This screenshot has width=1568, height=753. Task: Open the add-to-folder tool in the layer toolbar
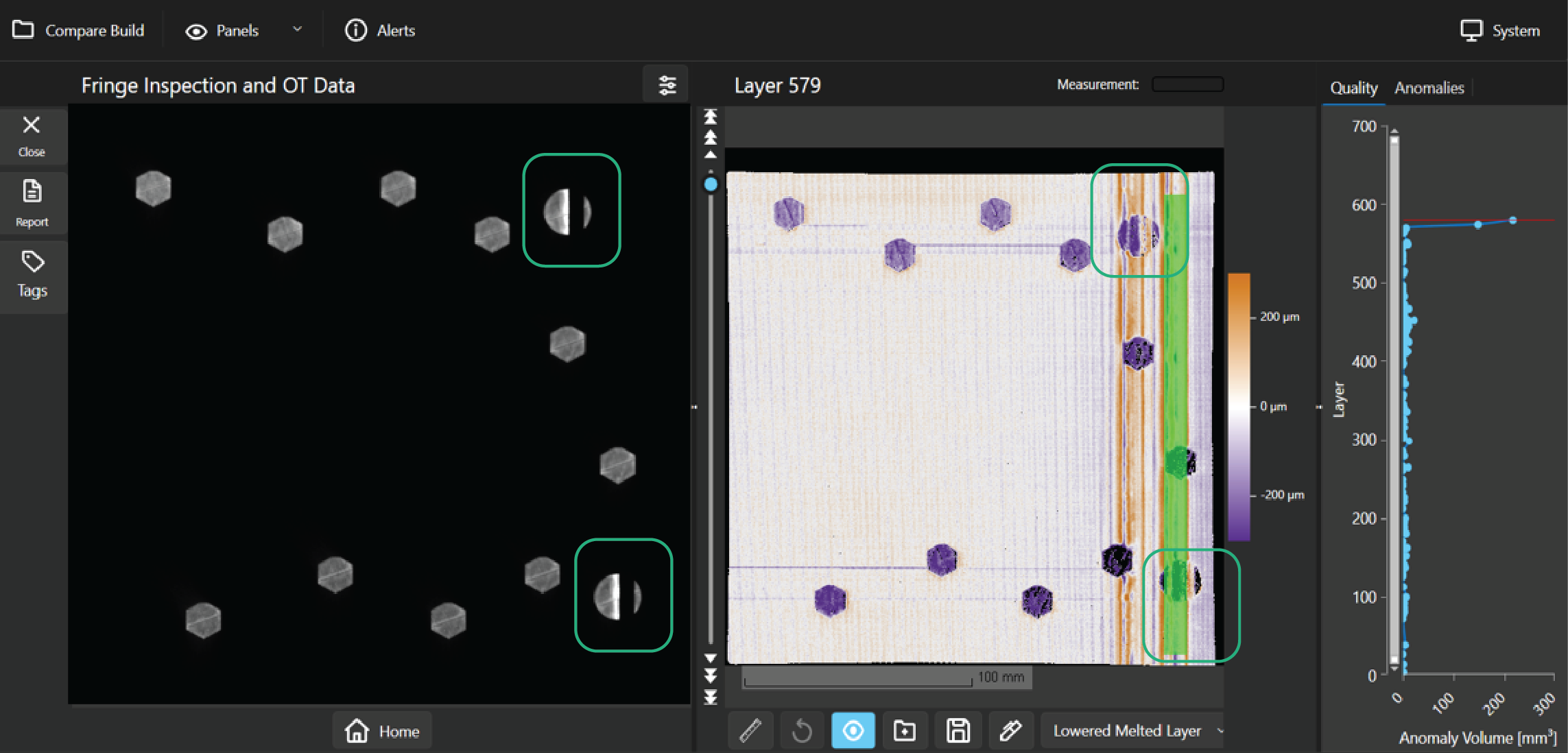pos(905,730)
